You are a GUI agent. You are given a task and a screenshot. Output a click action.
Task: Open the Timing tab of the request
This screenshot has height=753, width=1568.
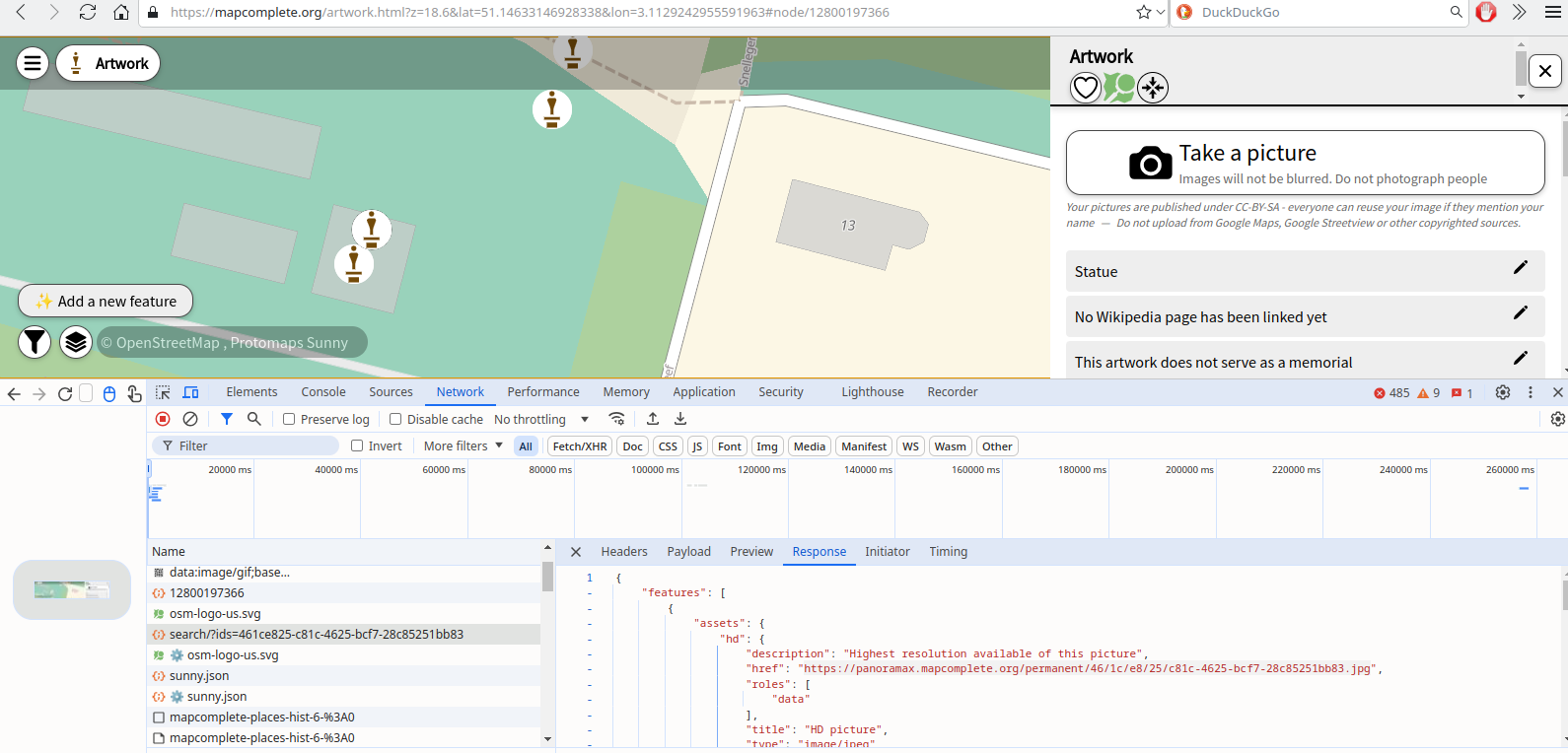(x=949, y=552)
